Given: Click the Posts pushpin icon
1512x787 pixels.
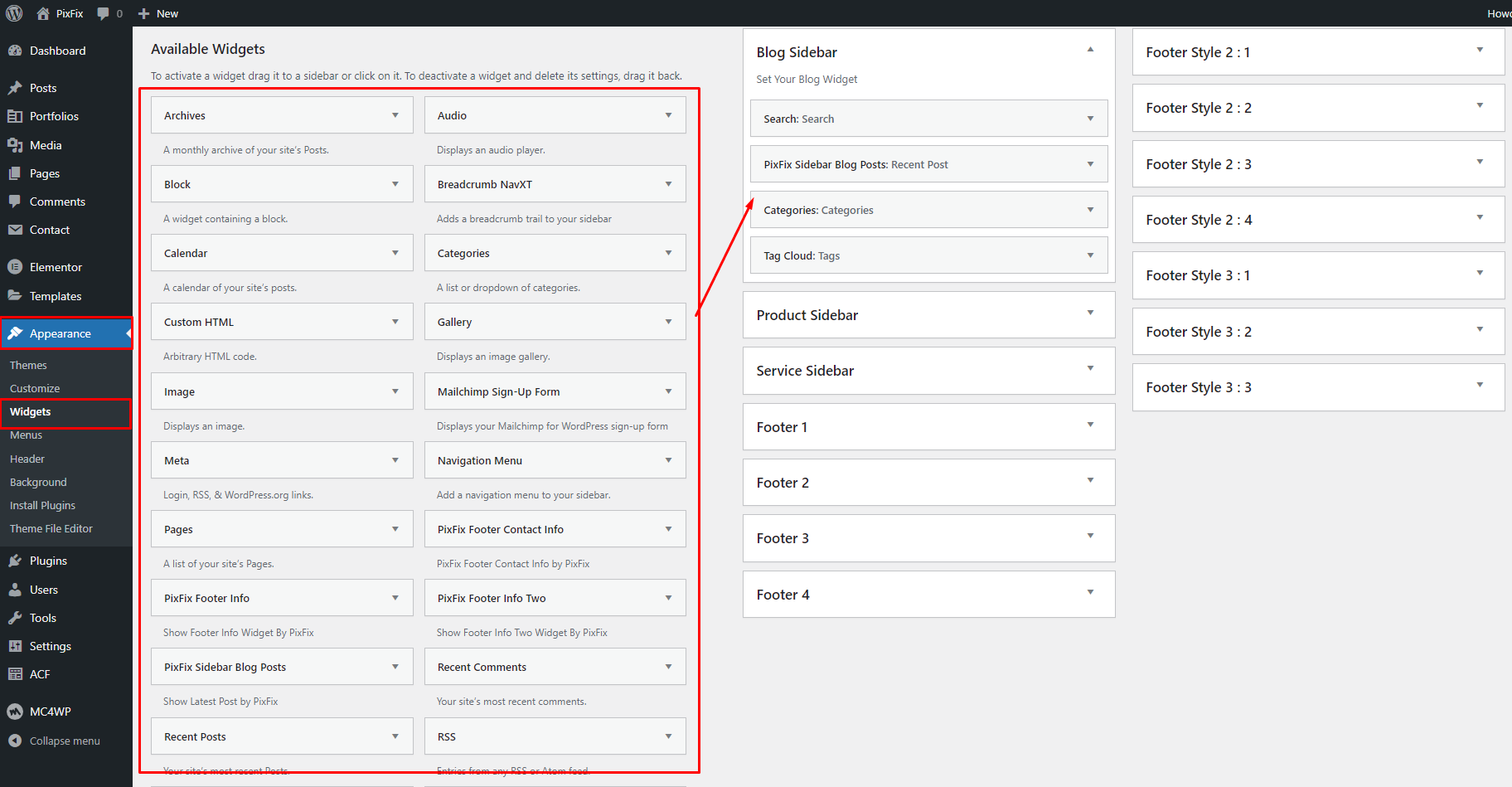Looking at the screenshot, I should (x=15, y=88).
